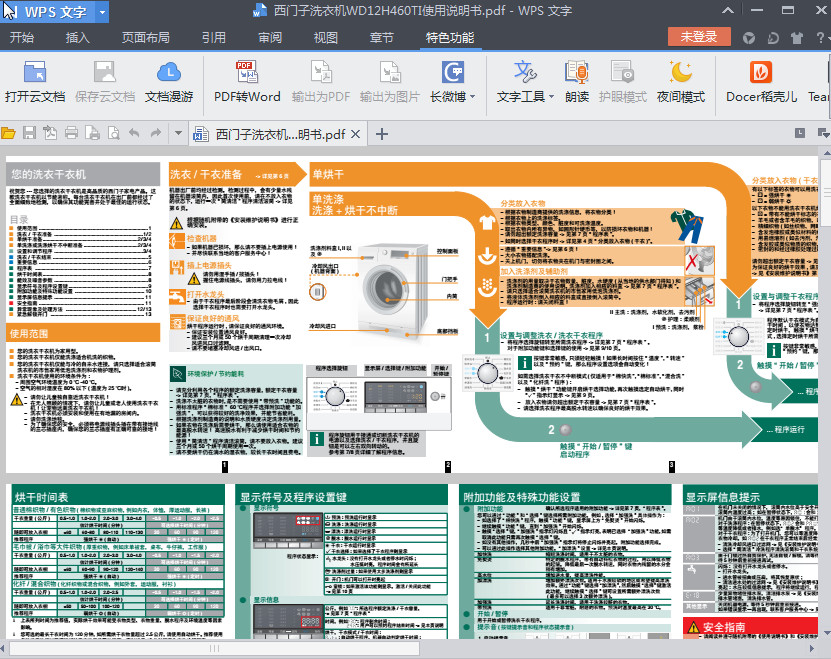Click the feedback chat bubble icon in title bar
Screen dimensions: 831x659
coord(773,38)
